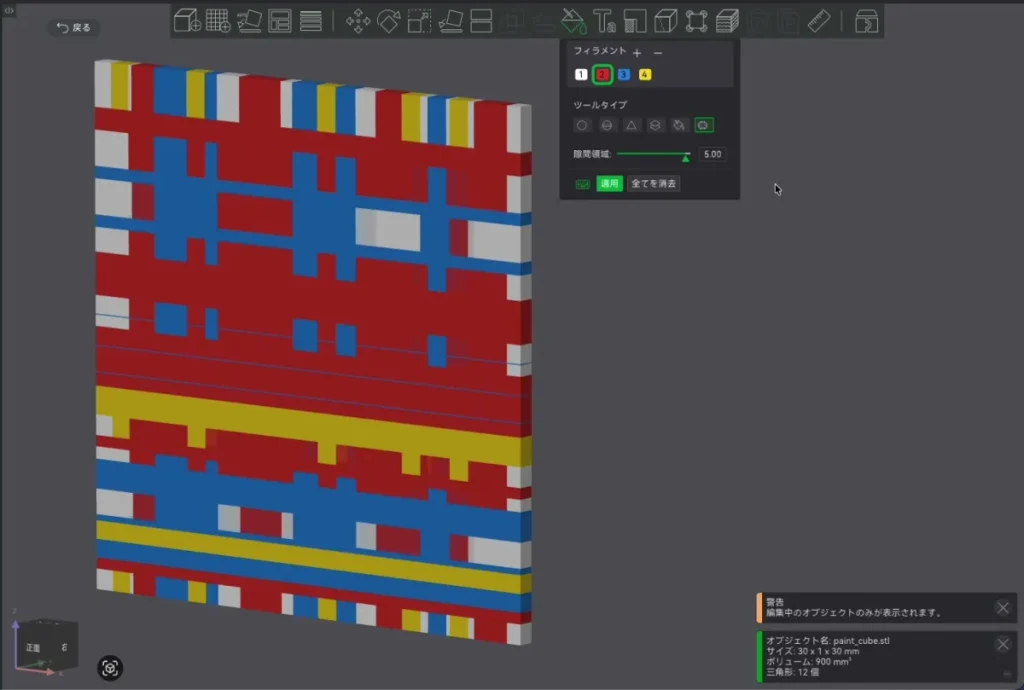Click the 隙間領域 value field showing 5.00

pos(712,154)
